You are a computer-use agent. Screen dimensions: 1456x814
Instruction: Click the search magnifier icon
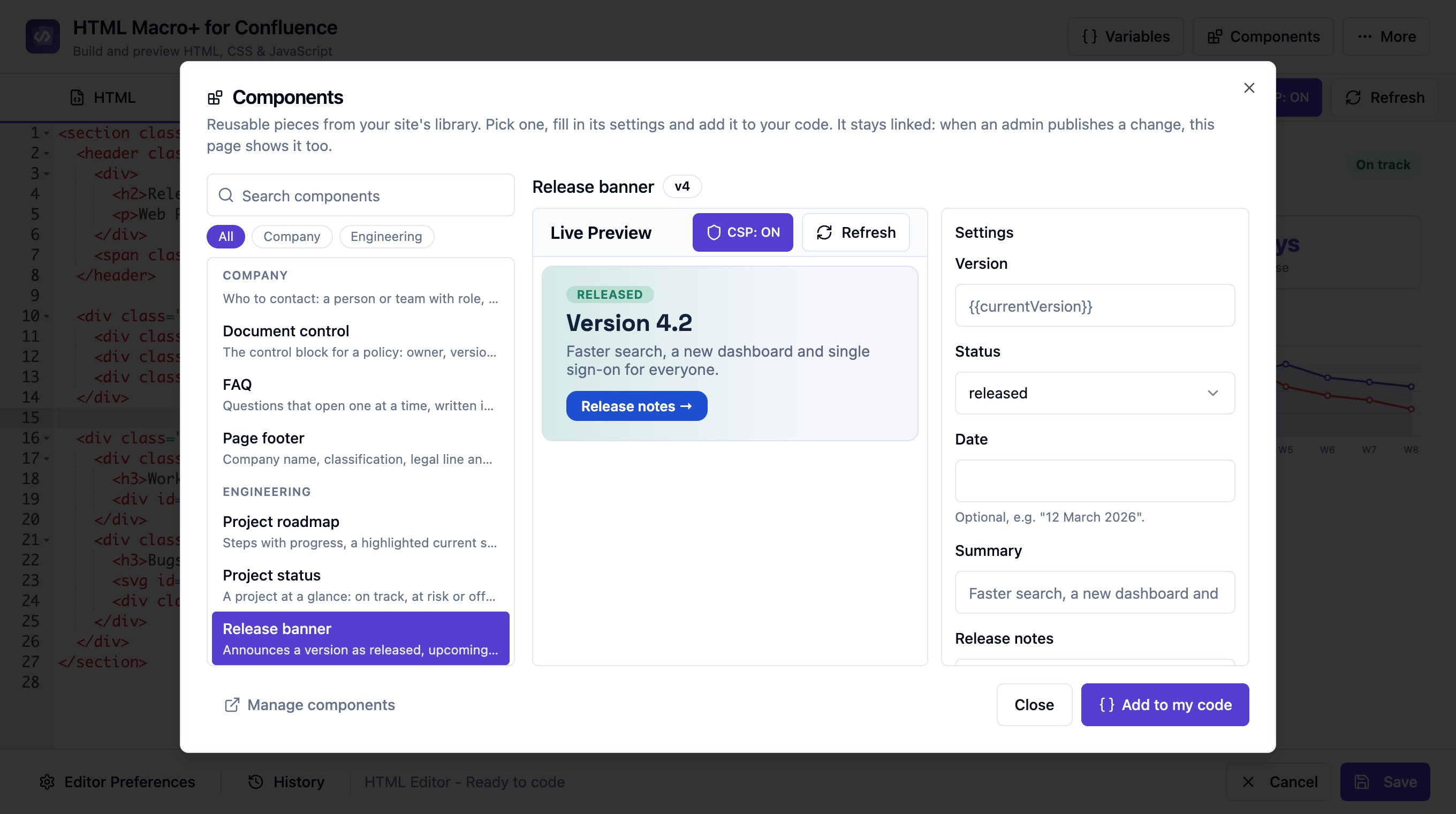226,195
